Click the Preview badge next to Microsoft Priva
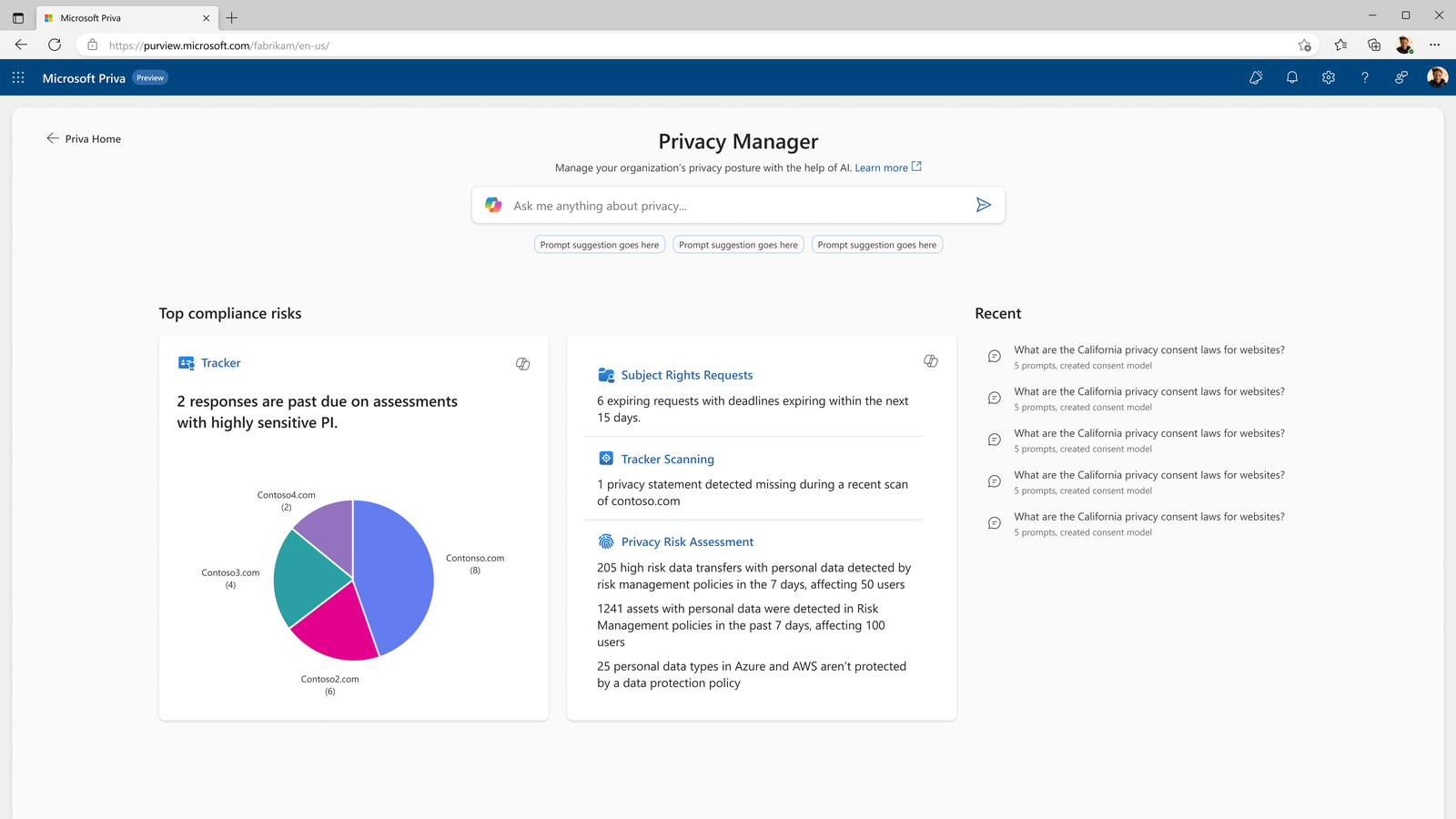 point(150,78)
